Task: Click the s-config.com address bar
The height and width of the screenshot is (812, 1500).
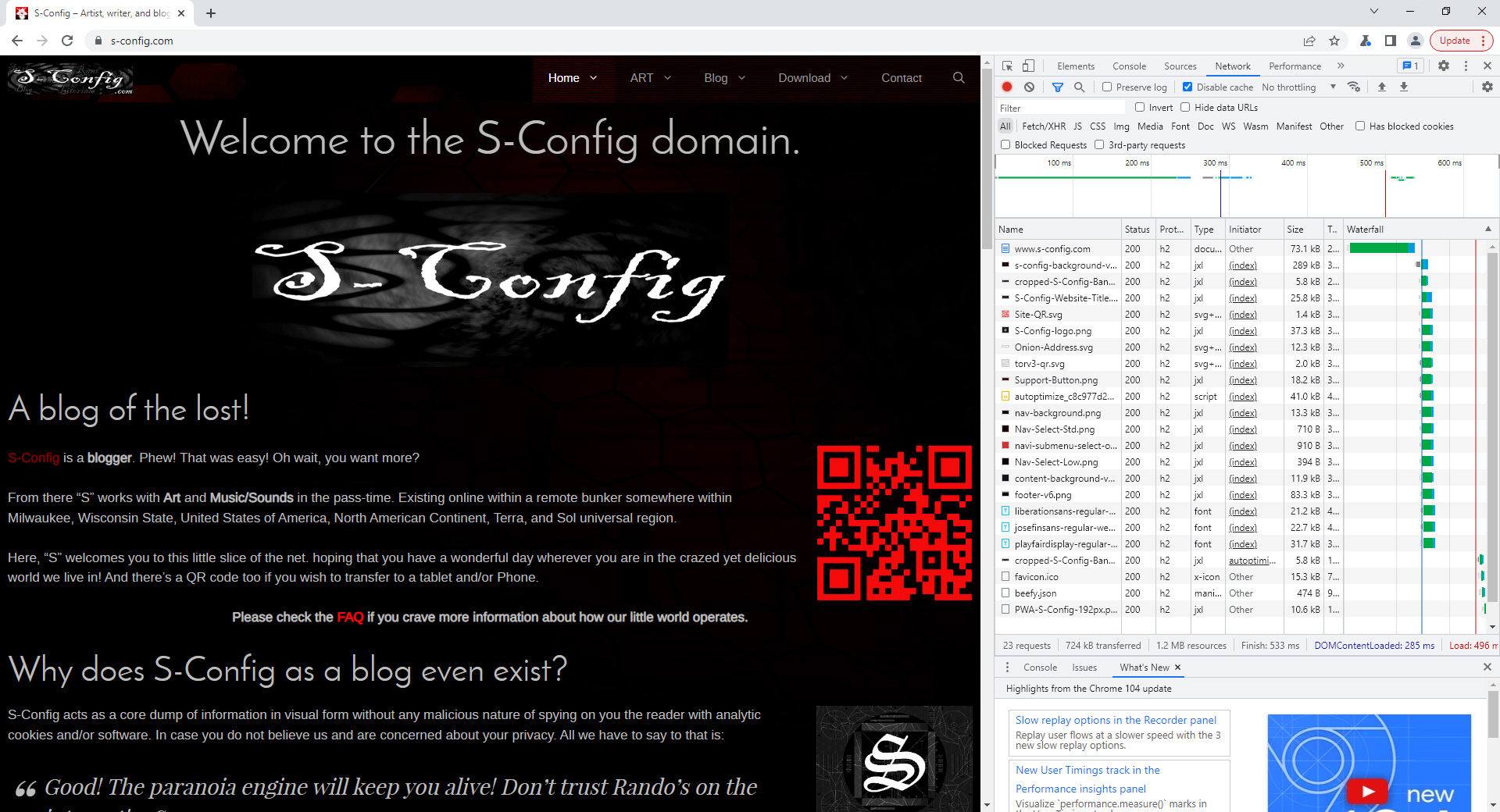Action: point(687,41)
